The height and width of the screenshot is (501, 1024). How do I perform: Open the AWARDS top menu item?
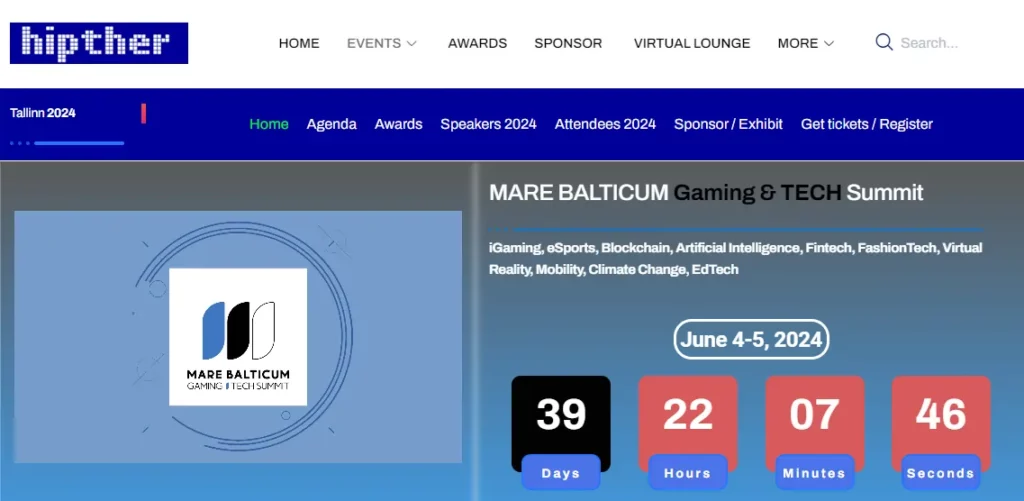[x=477, y=43]
